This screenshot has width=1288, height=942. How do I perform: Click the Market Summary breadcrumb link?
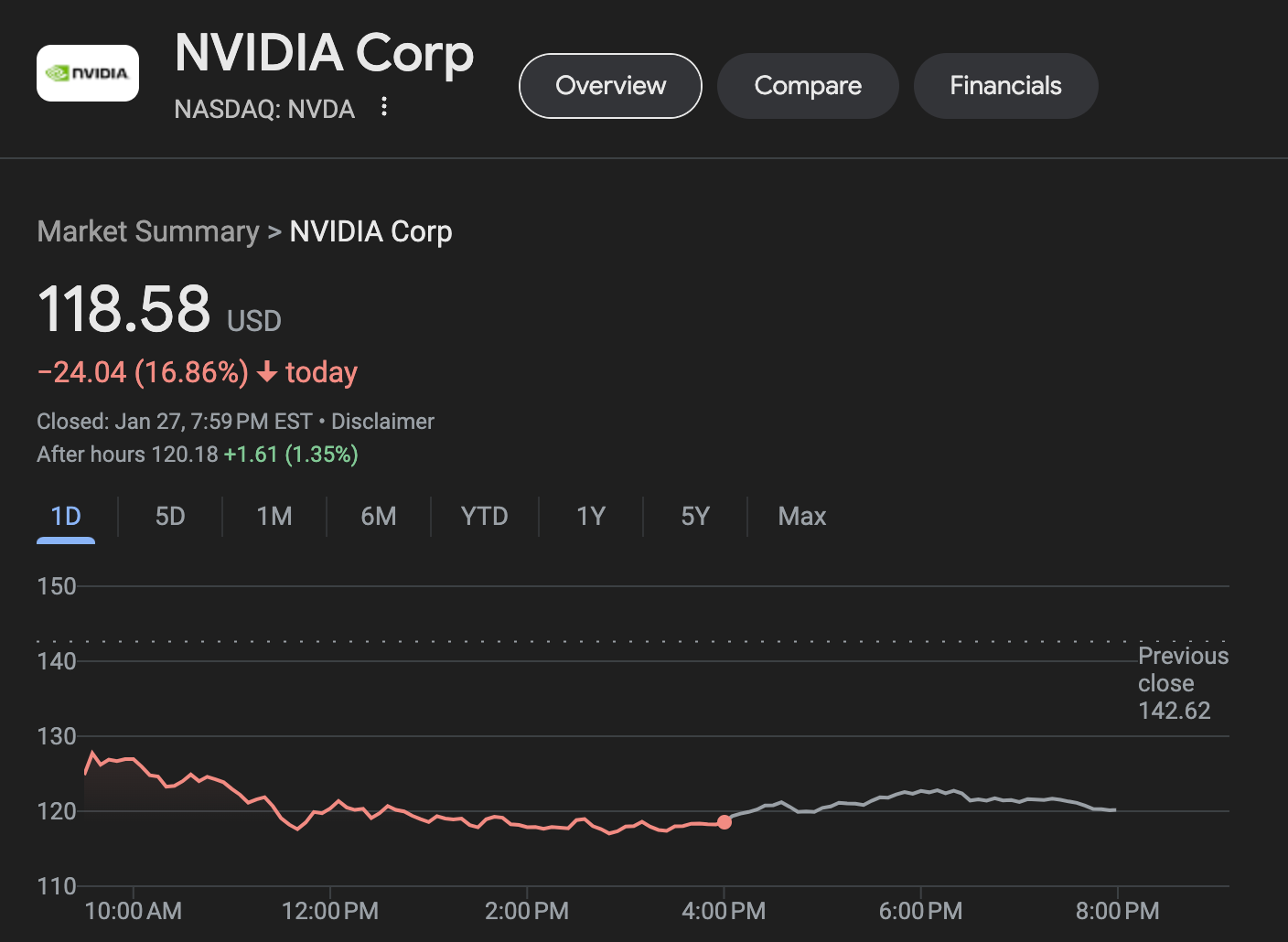(148, 231)
